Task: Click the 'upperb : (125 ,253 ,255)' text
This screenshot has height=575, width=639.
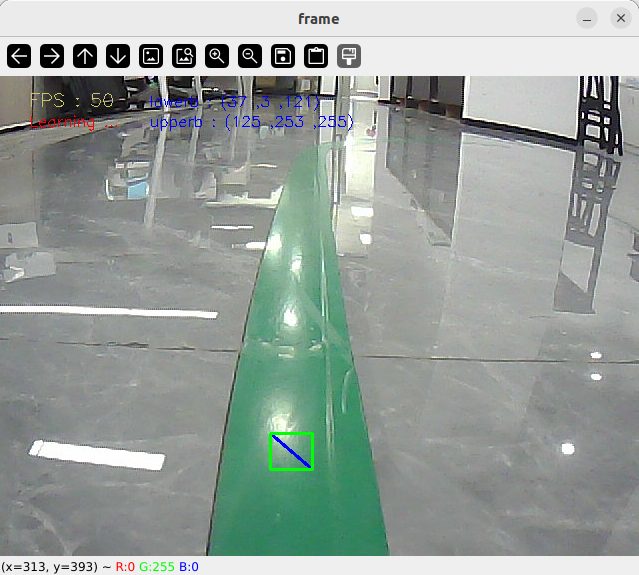Action: tap(251, 122)
